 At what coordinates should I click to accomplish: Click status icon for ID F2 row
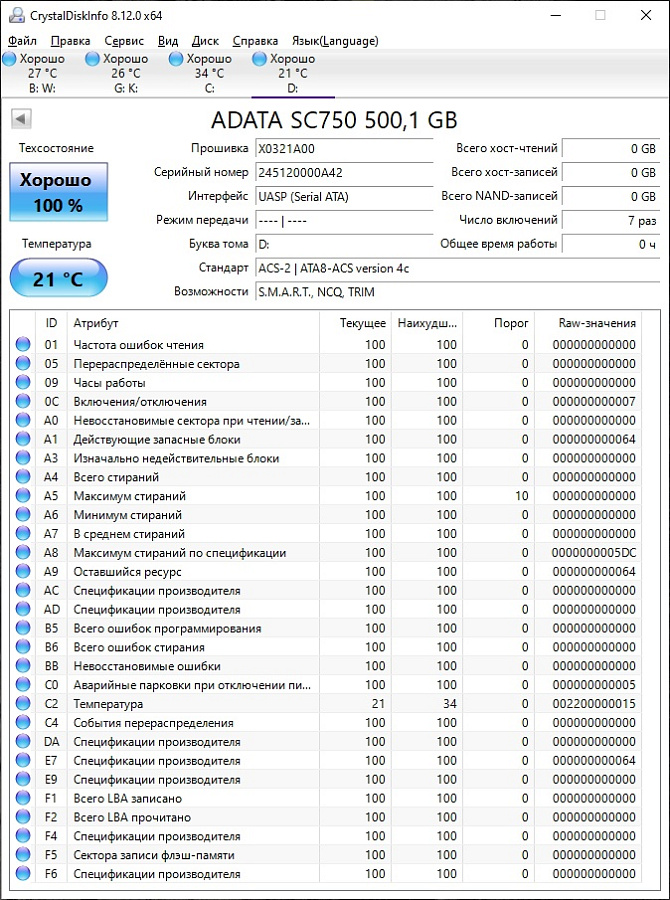[x=23, y=817]
